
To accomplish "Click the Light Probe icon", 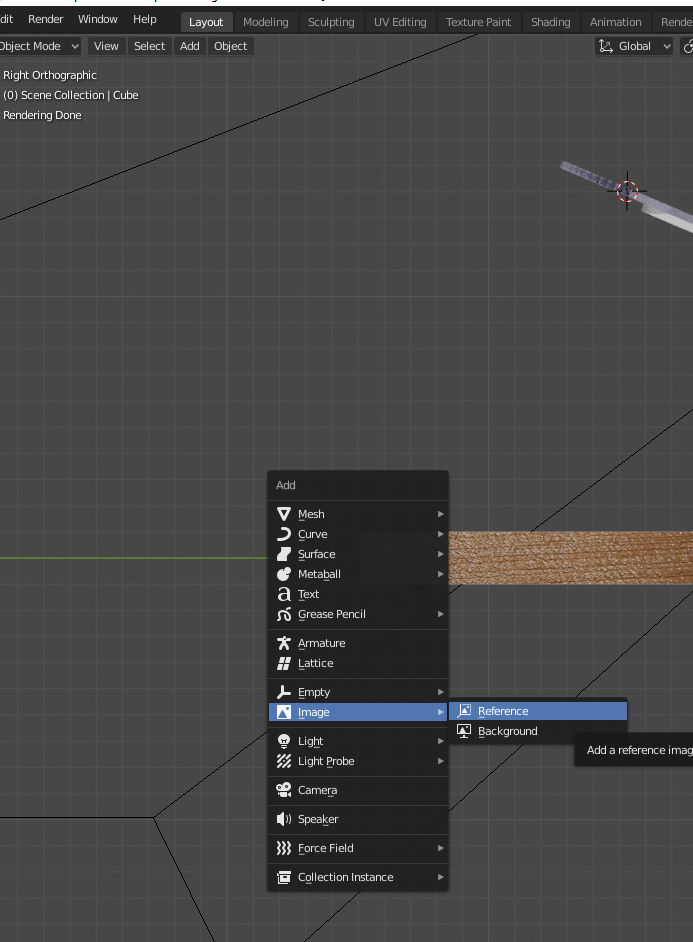I will coord(284,761).
